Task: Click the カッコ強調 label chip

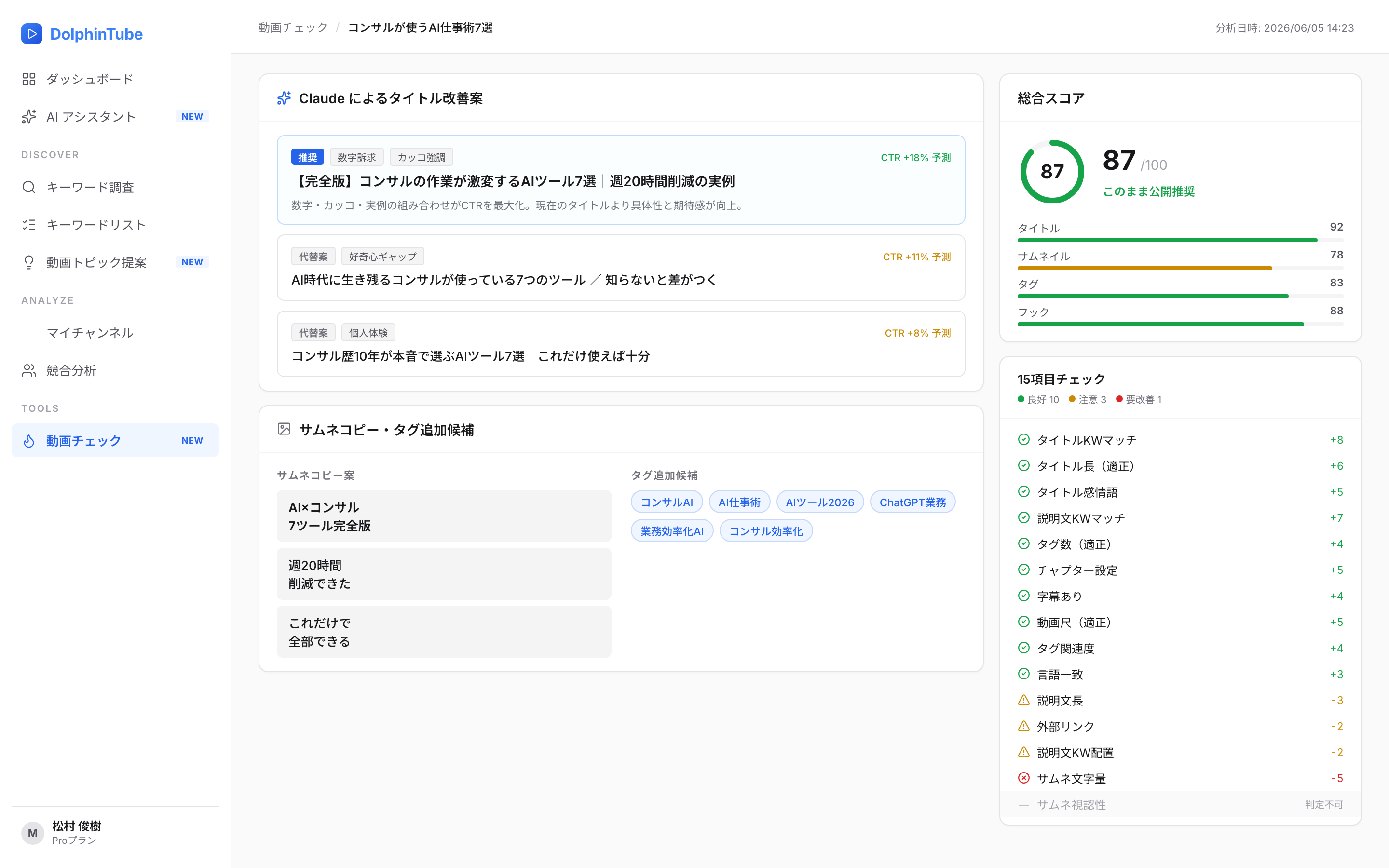Action: pos(422,157)
